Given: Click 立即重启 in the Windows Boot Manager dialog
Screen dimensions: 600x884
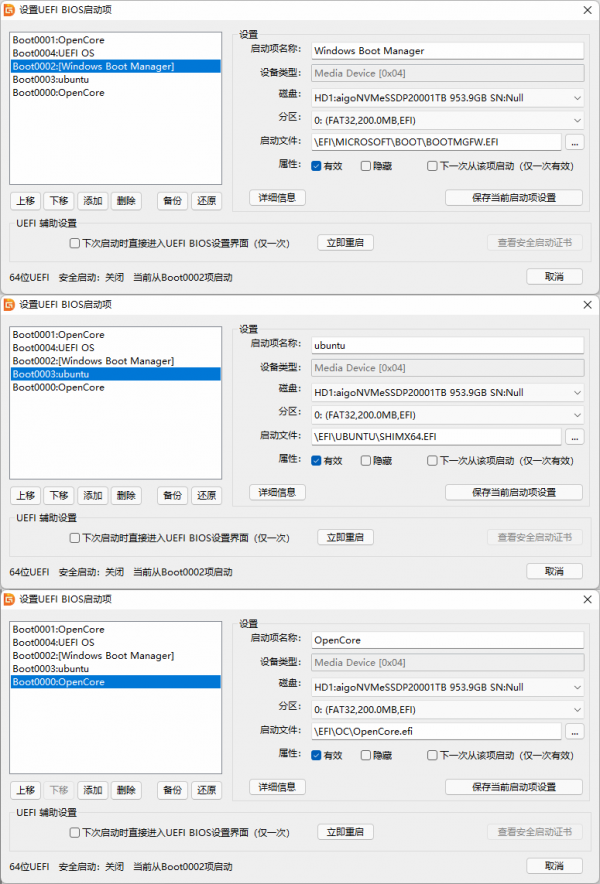Looking at the screenshot, I should pyautogui.click(x=345, y=243).
